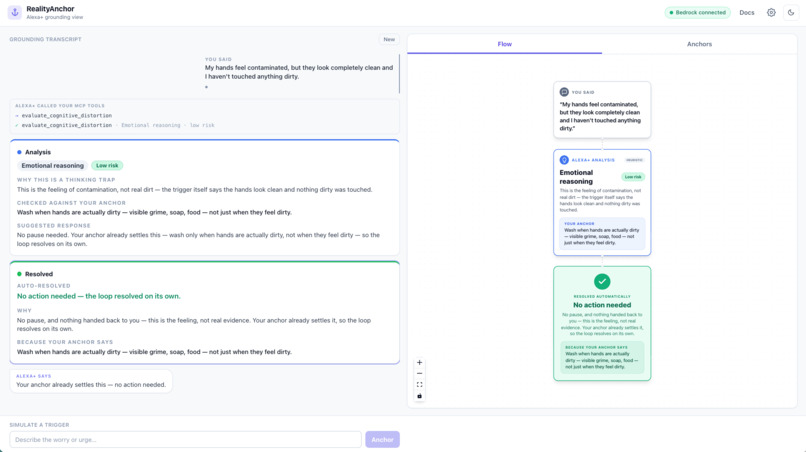
Task: Click 'No action needed — the loop resolved' text
Action: click(x=99, y=296)
